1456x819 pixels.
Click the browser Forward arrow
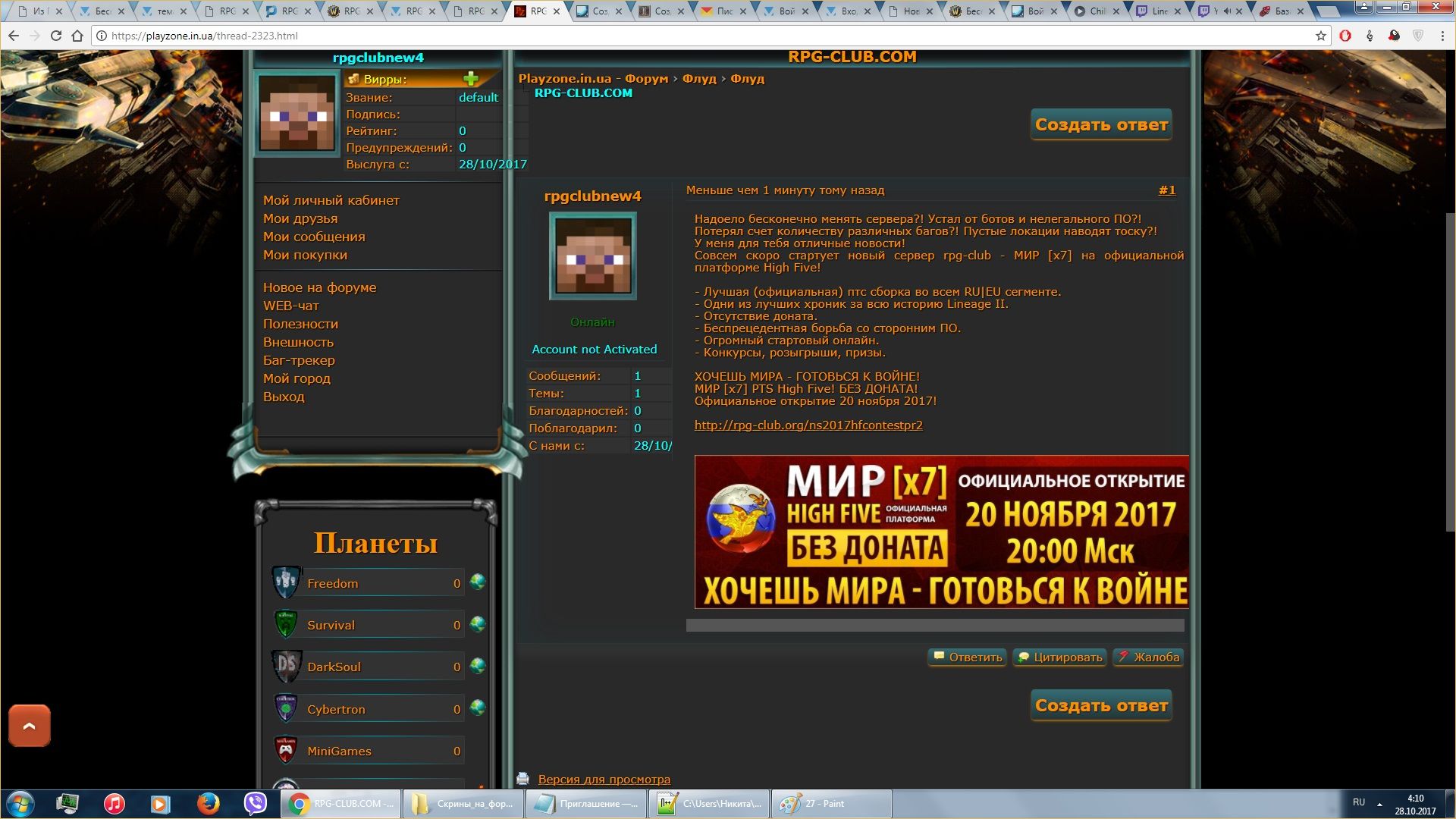point(35,36)
